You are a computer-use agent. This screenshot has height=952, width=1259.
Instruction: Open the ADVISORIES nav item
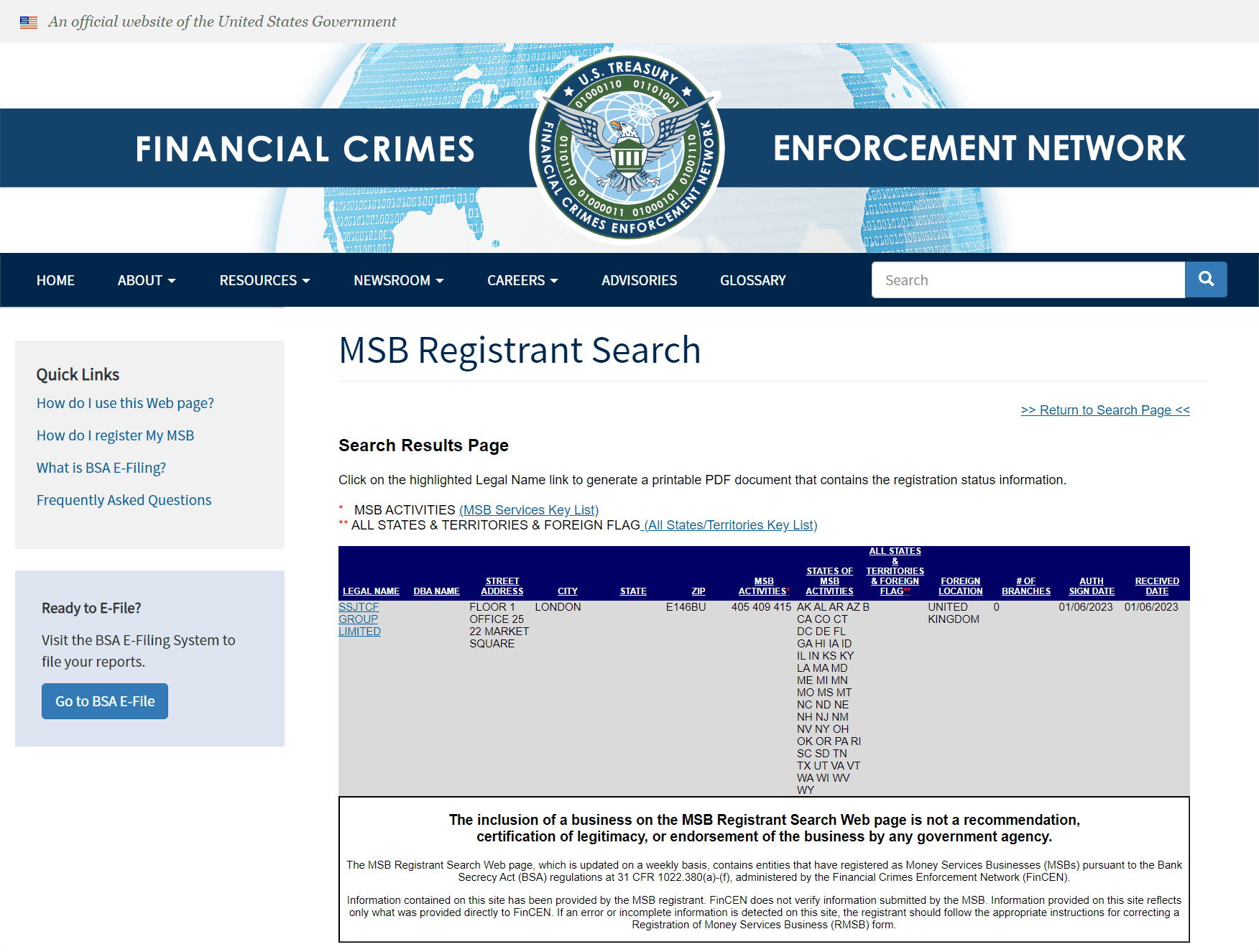(x=639, y=280)
